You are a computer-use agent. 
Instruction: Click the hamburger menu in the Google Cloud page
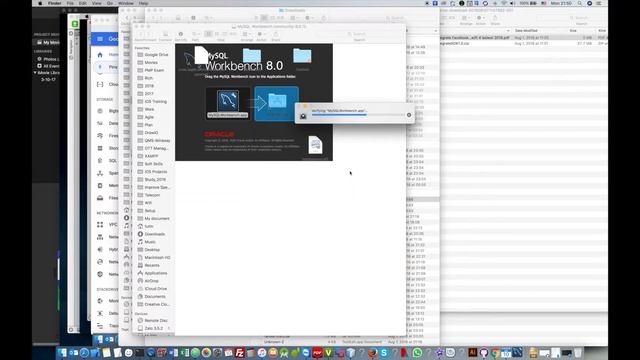click(x=100, y=39)
